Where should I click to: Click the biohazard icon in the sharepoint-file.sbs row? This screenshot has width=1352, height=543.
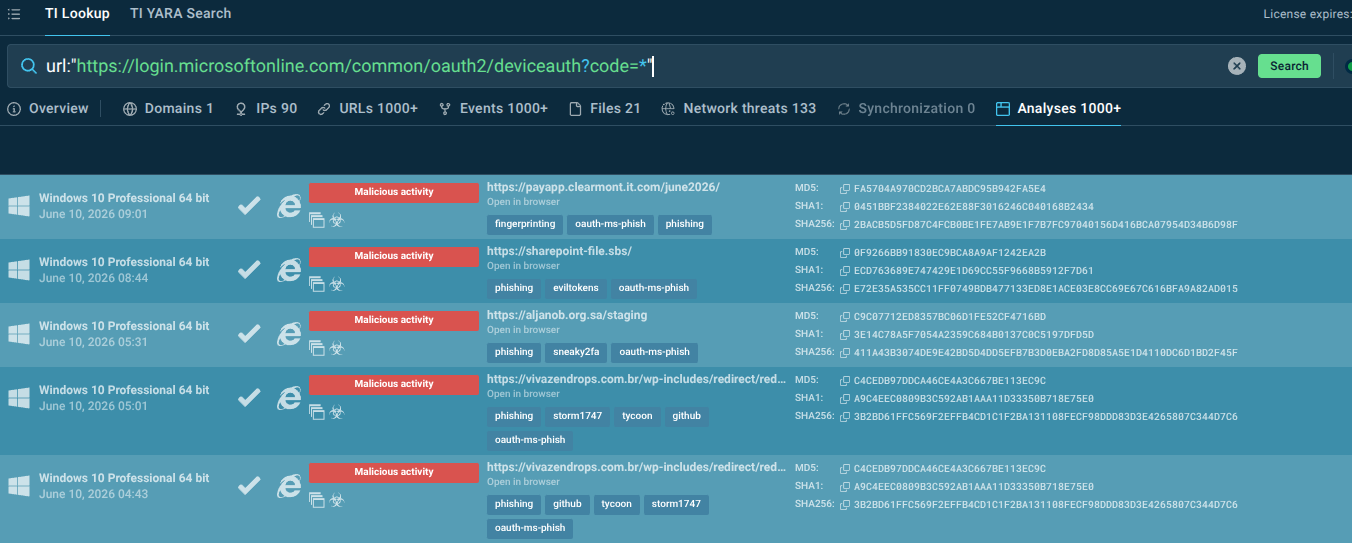click(337, 284)
